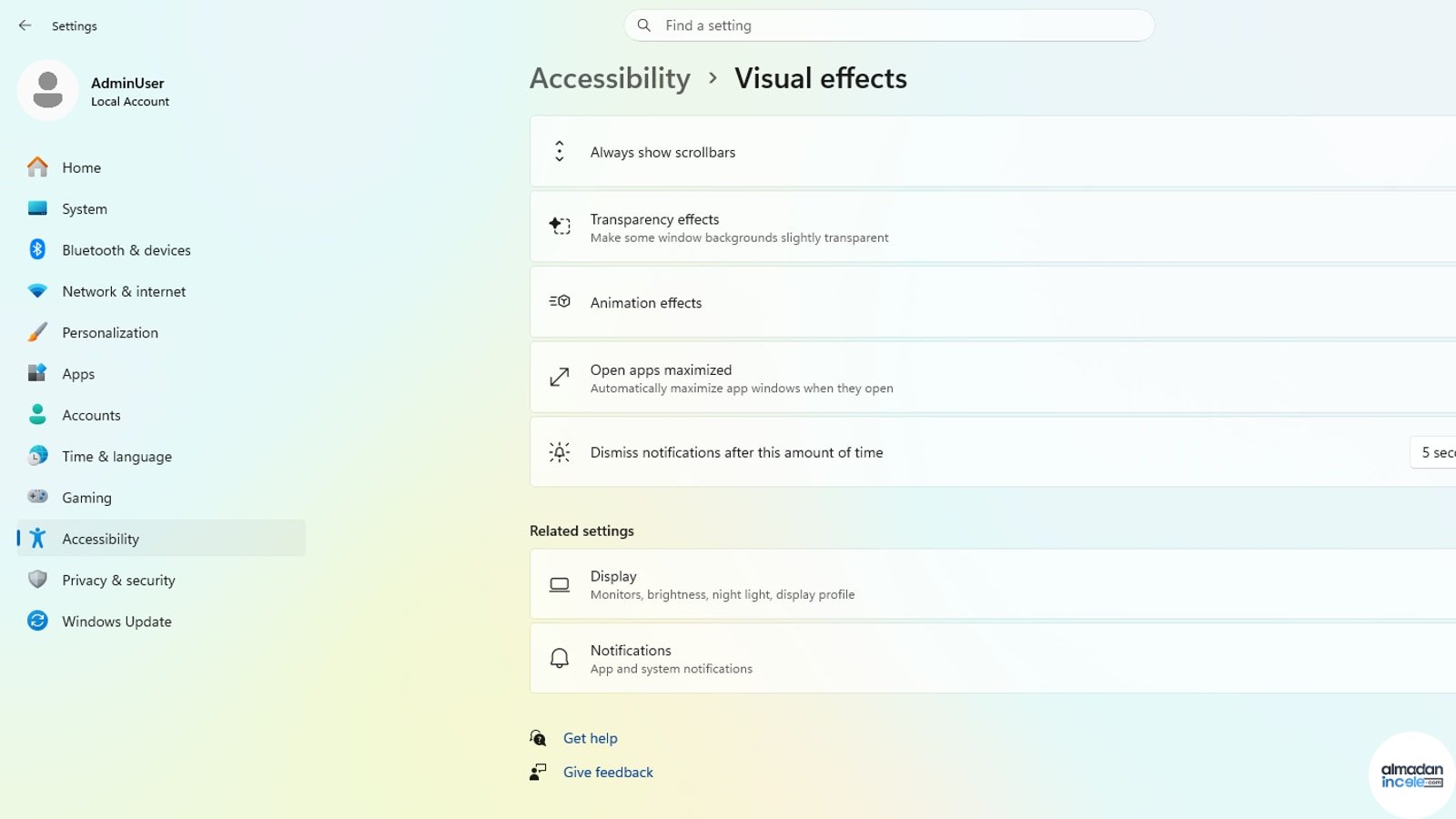Click the Accounts person icon
The image size is (1456, 819).
pyautogui.click(x=37, y=415)
